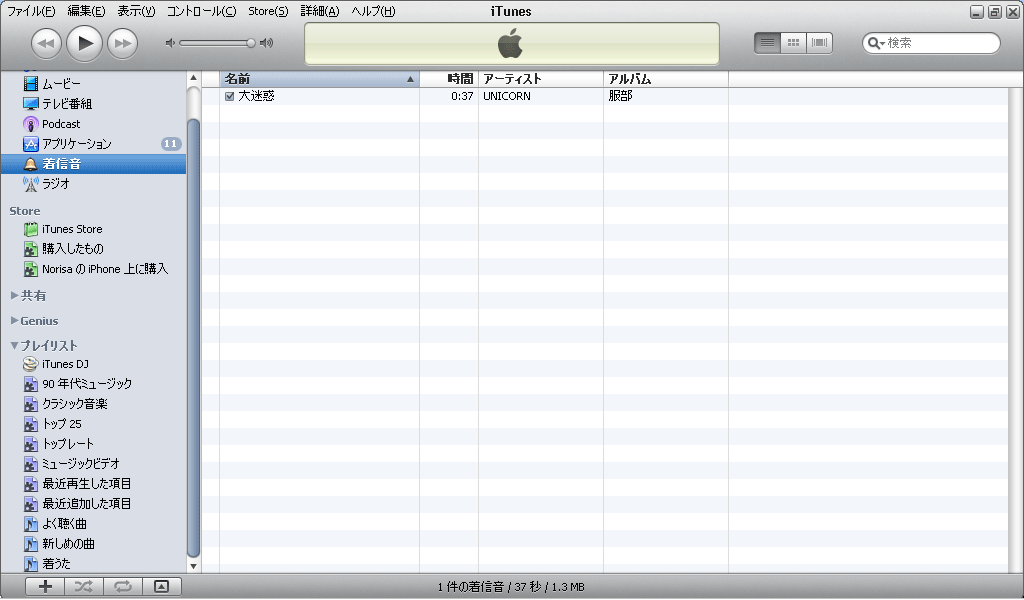Open Podcast library

[93, 124]
